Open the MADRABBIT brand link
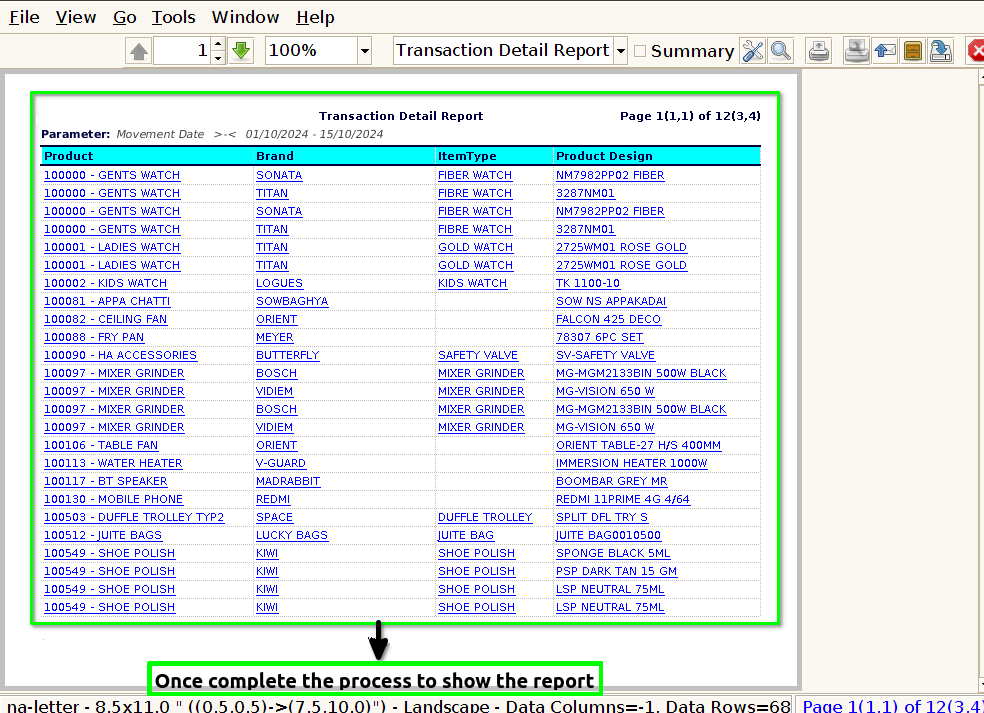 click(288, 481)
